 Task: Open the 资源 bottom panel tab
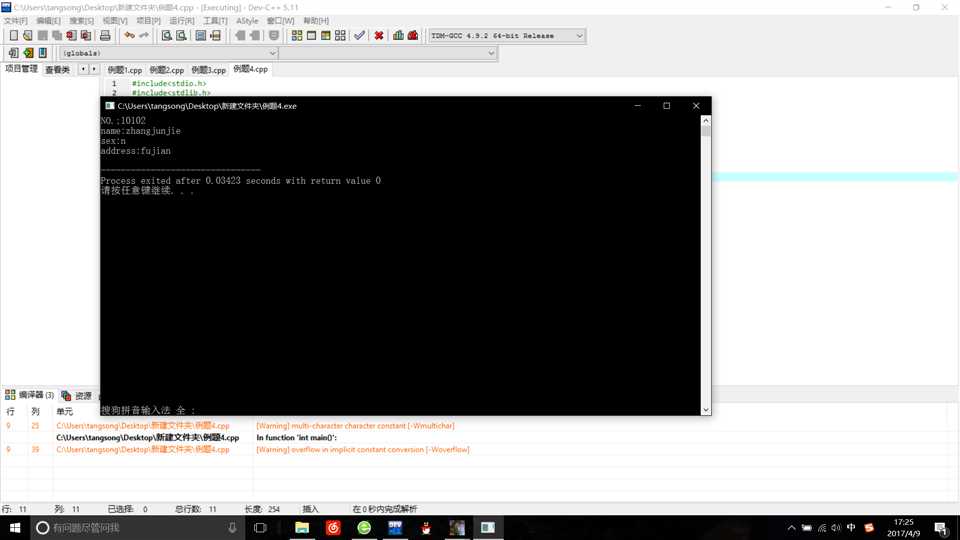(77, 396)
